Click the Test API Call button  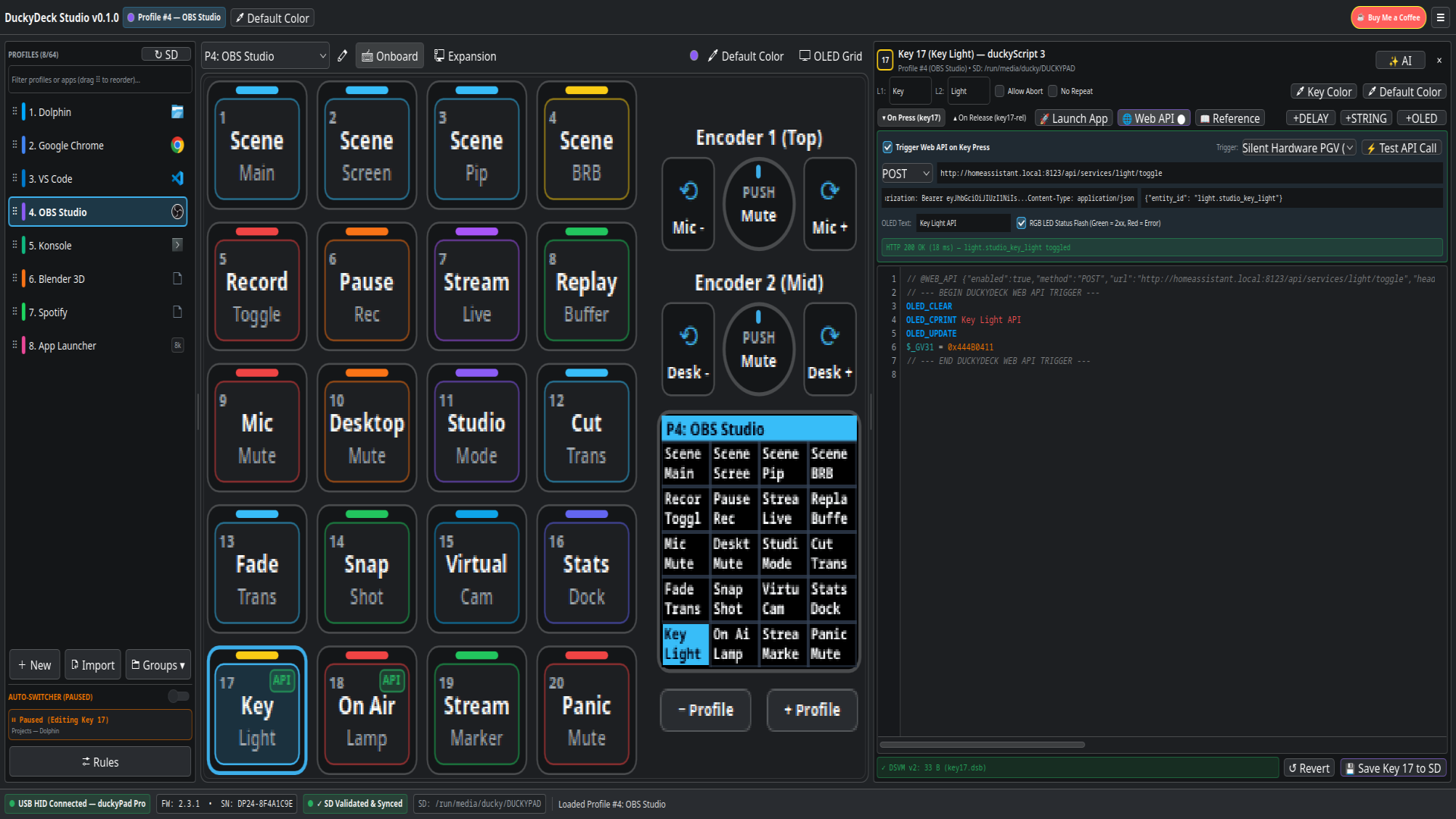coord(1401,148)
